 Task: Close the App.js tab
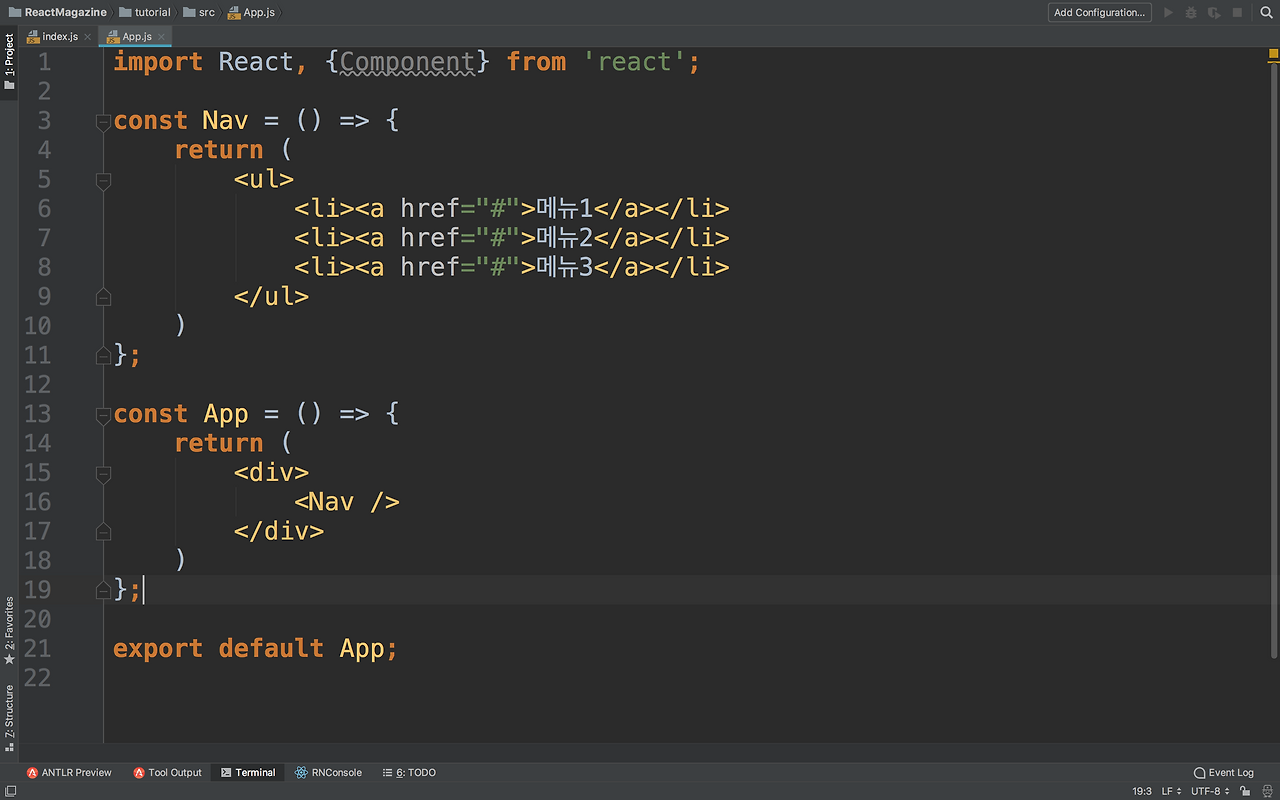161,37
